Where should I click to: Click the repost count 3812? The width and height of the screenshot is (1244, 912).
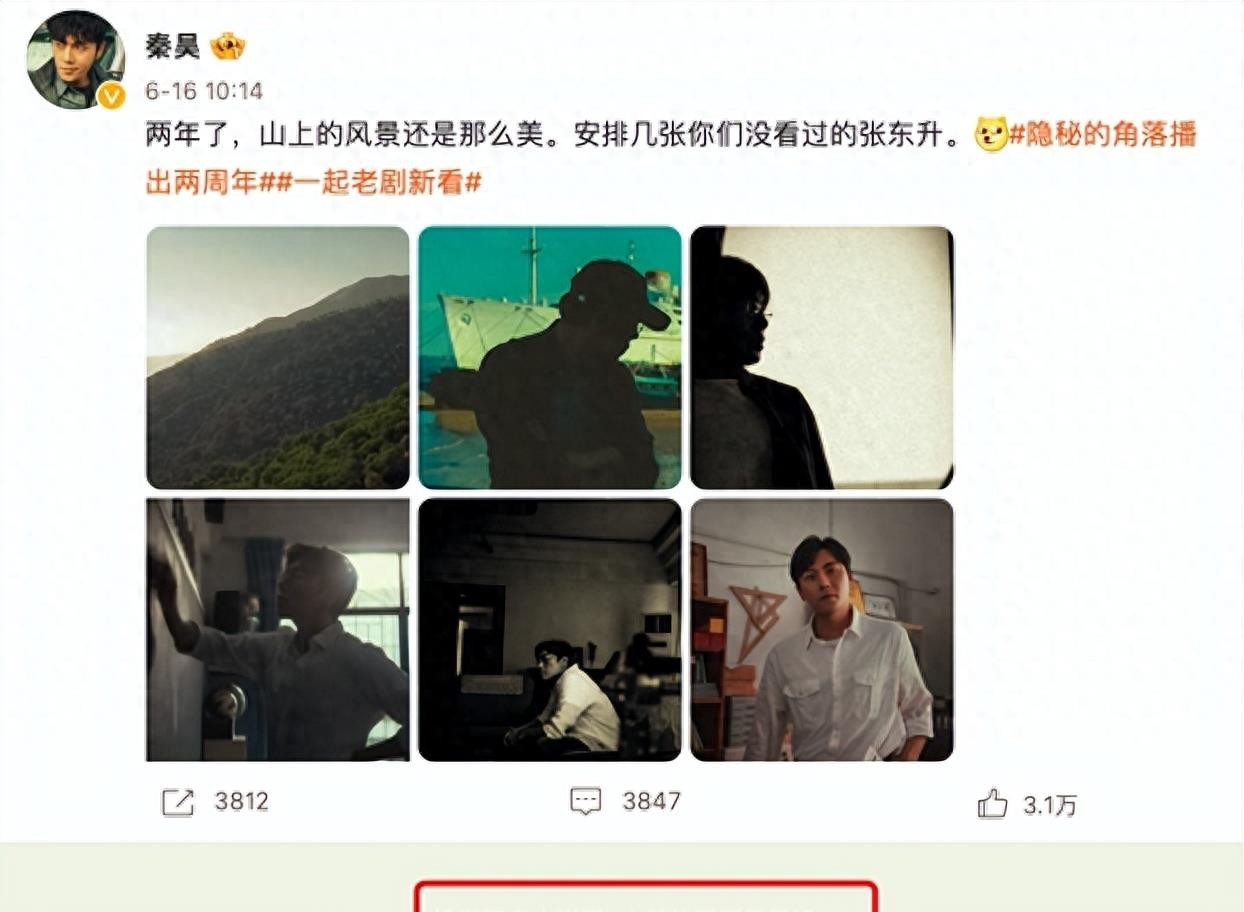point(241,801)
